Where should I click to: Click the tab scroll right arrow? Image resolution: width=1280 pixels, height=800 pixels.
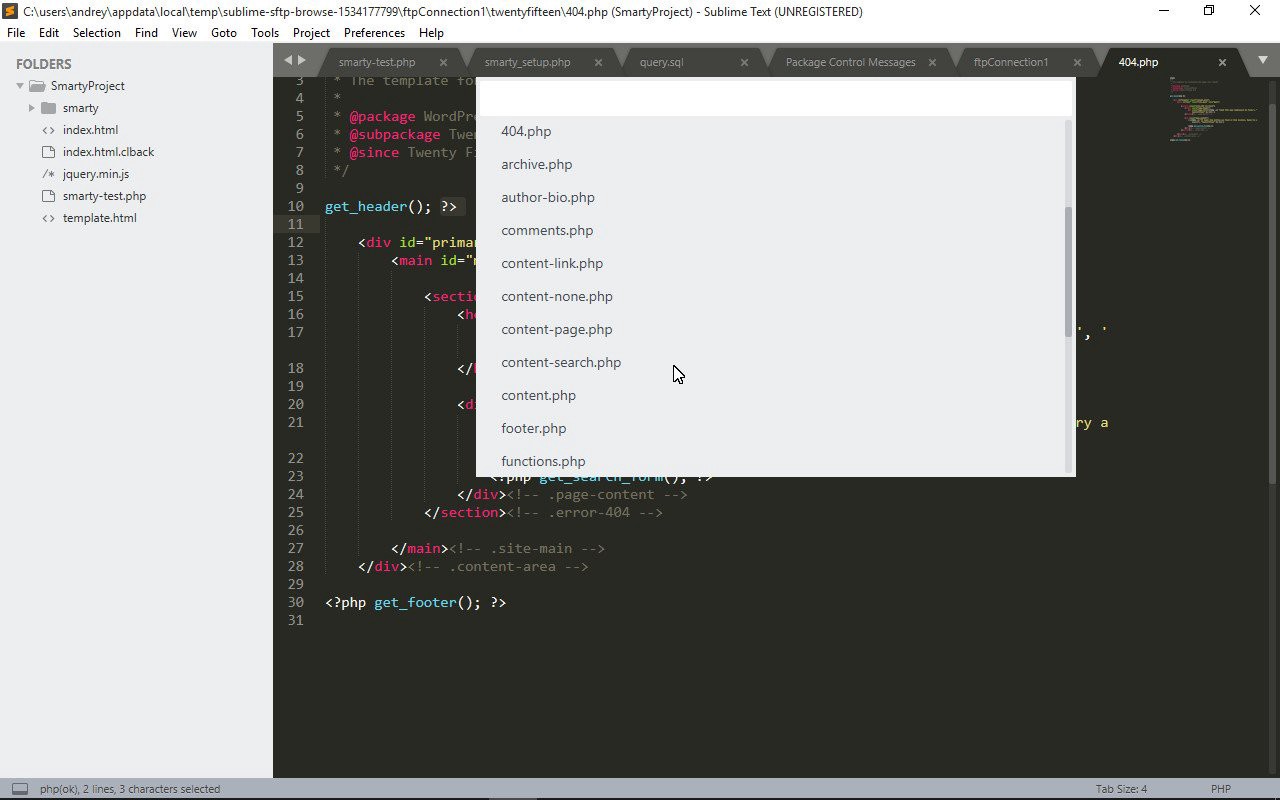click(x=302, y=61)
